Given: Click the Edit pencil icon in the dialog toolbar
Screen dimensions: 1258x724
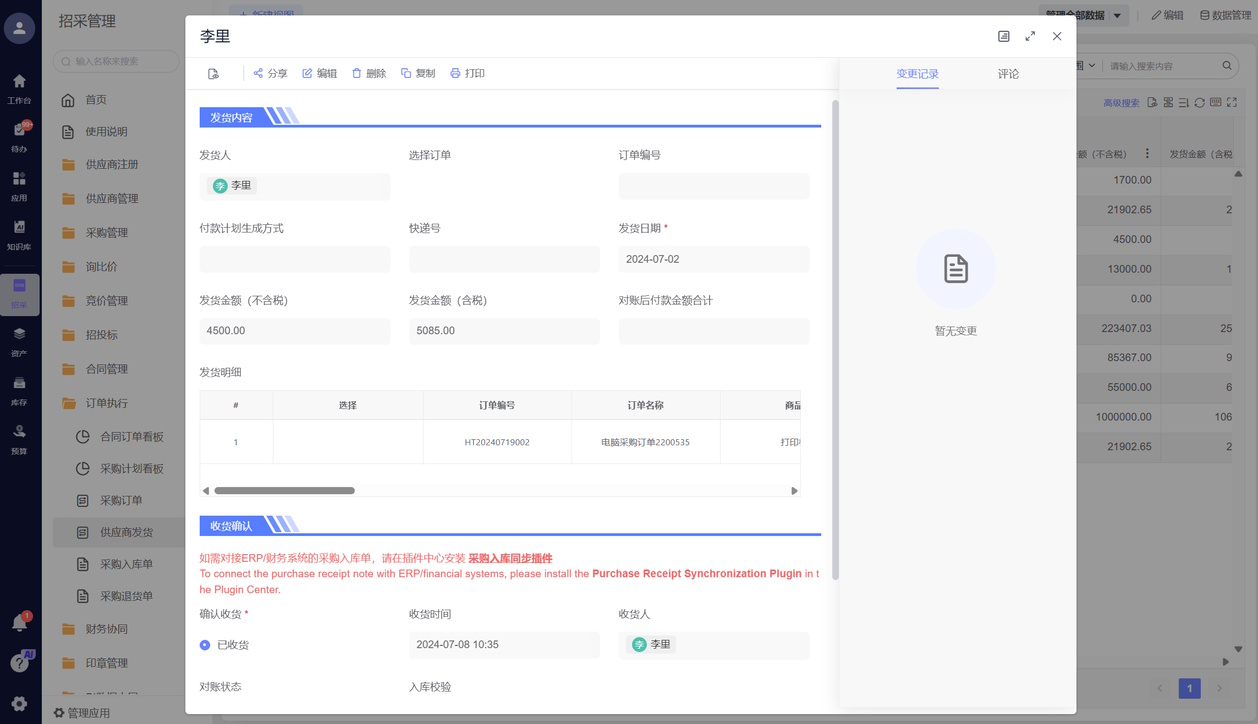Looking at the screenshot, I should coord(308,73).
